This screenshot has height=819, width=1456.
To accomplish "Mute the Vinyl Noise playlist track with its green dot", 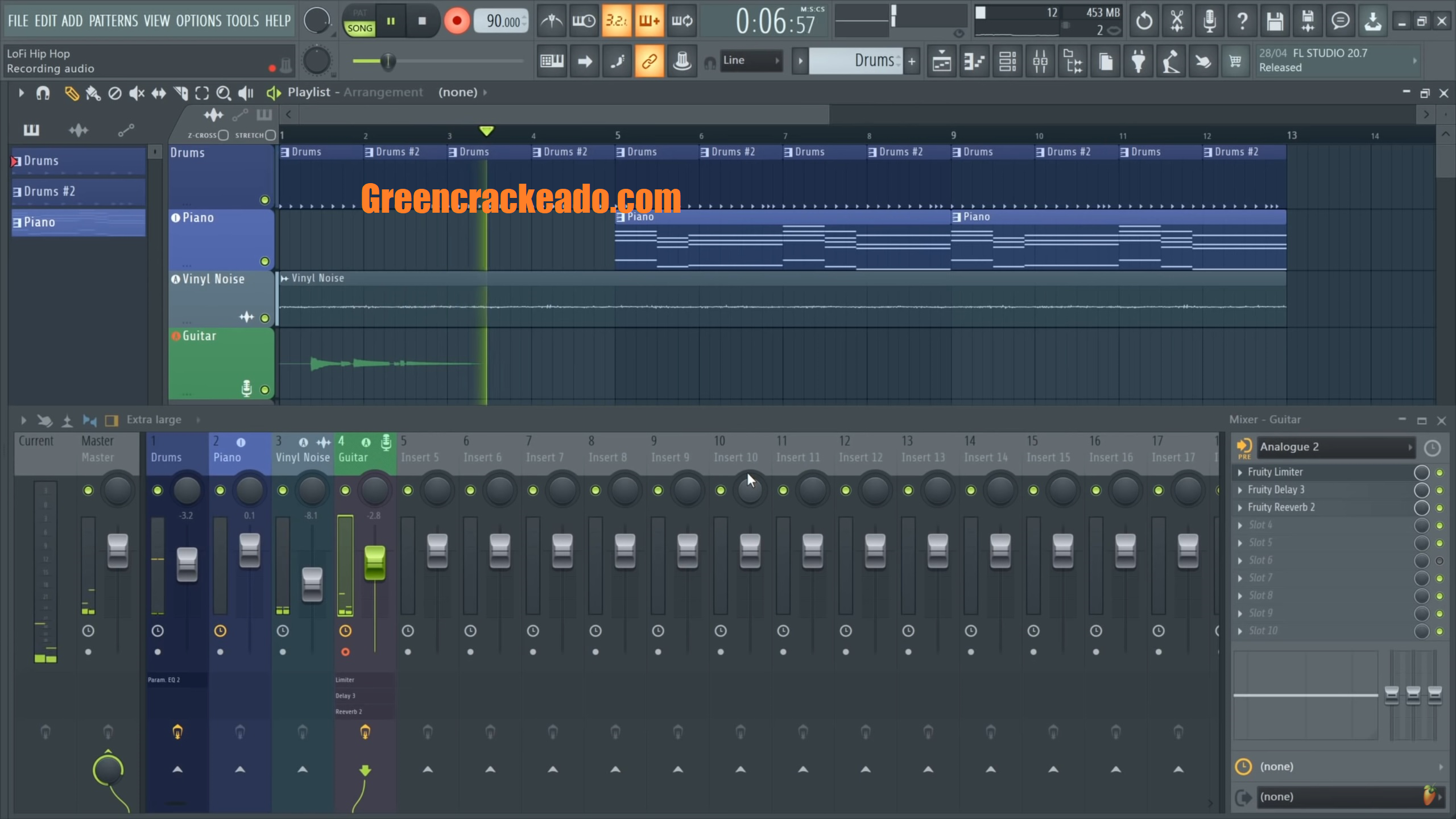I will (x=264, y=318).
